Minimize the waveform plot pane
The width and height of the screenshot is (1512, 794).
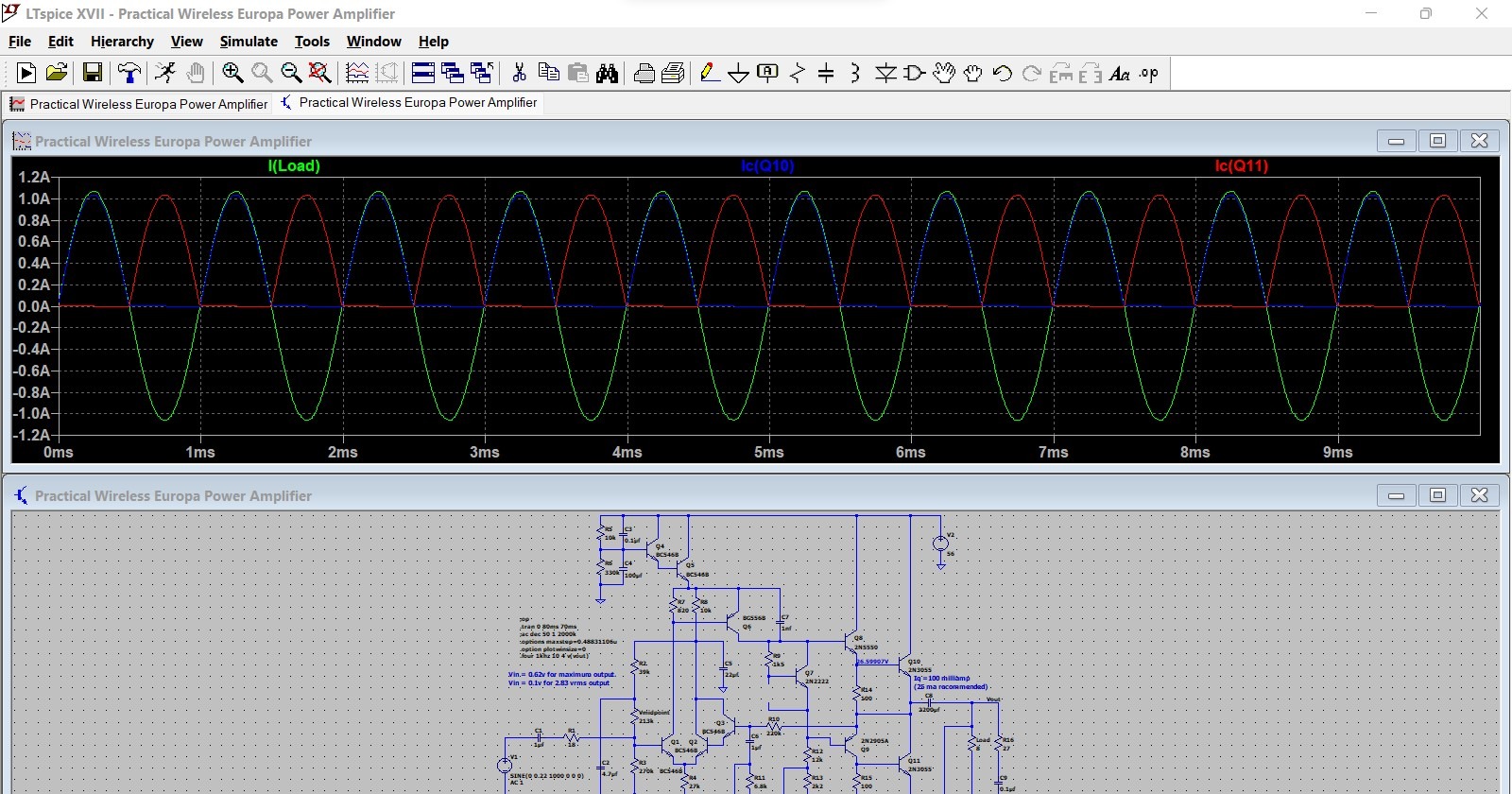coord(1396,141)
